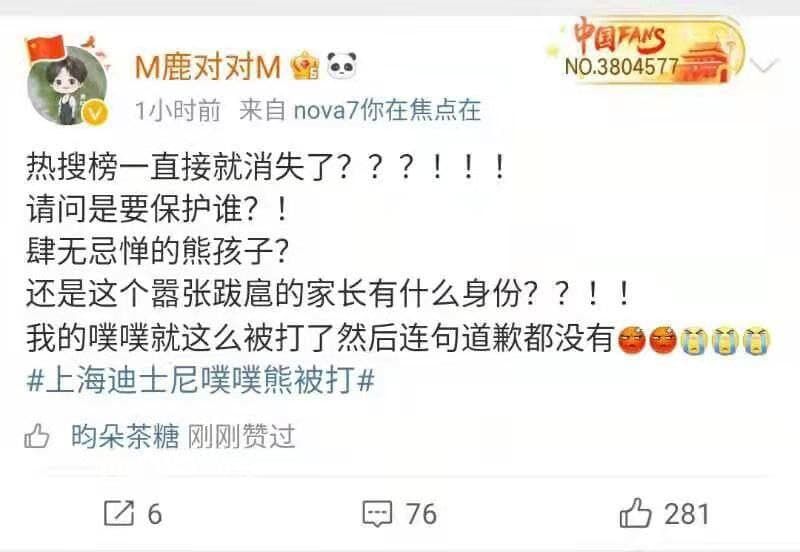Open hashtag #上海迪士尼噗噗熊被打#
Image resolution: width=800 pixels, height=552 pixels.
[201, 382]
